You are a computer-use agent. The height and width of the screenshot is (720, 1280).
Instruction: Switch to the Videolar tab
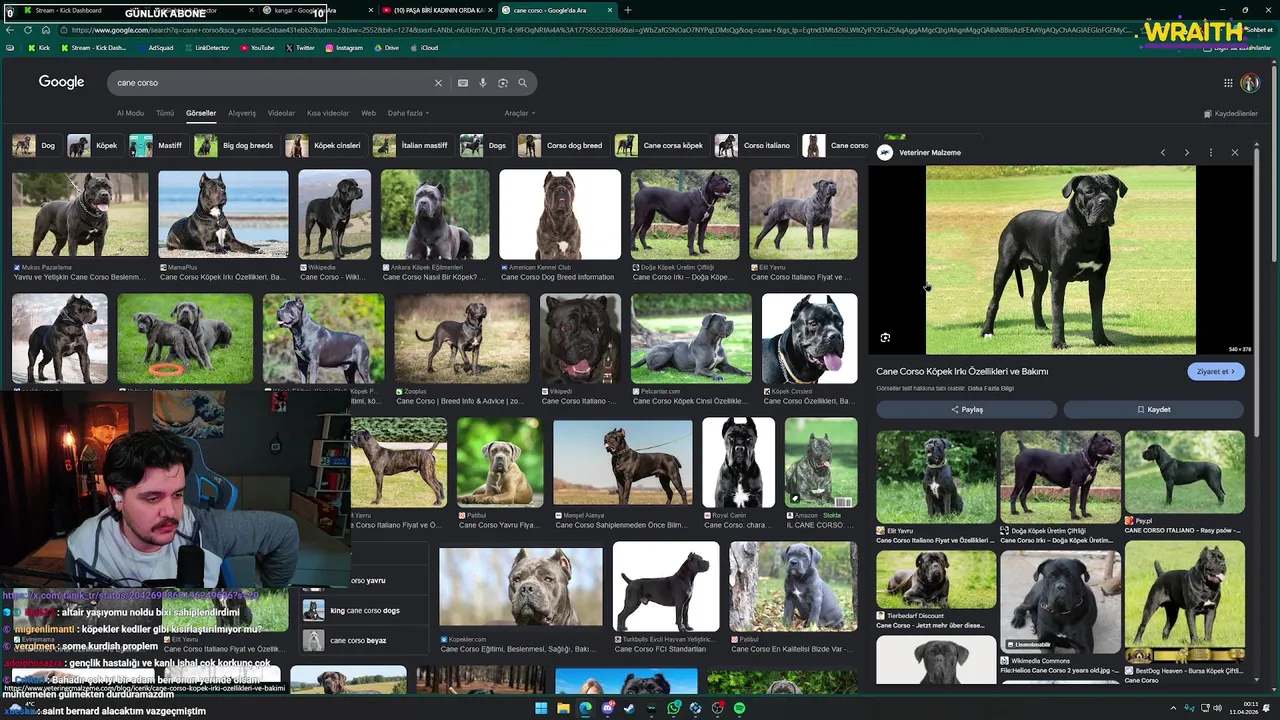point(281,113)
